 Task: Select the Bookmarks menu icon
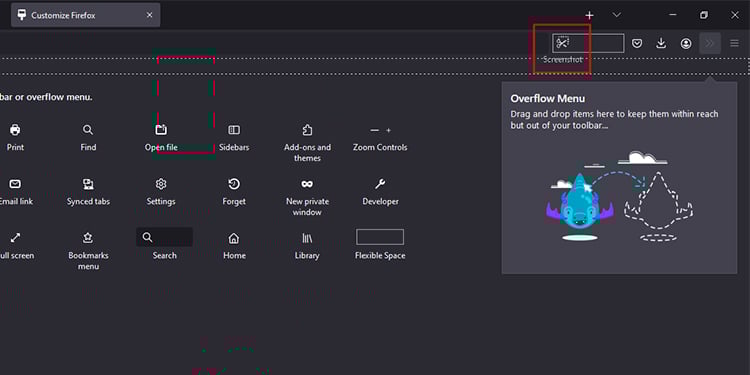(88, 238)
